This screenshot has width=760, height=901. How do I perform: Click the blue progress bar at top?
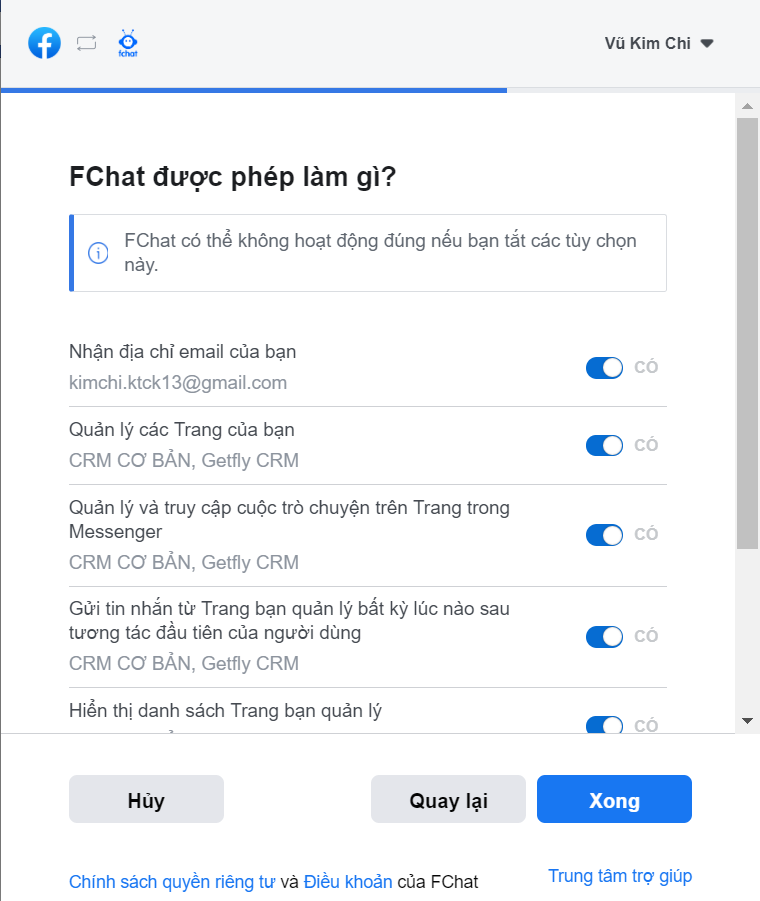[254, 90]
